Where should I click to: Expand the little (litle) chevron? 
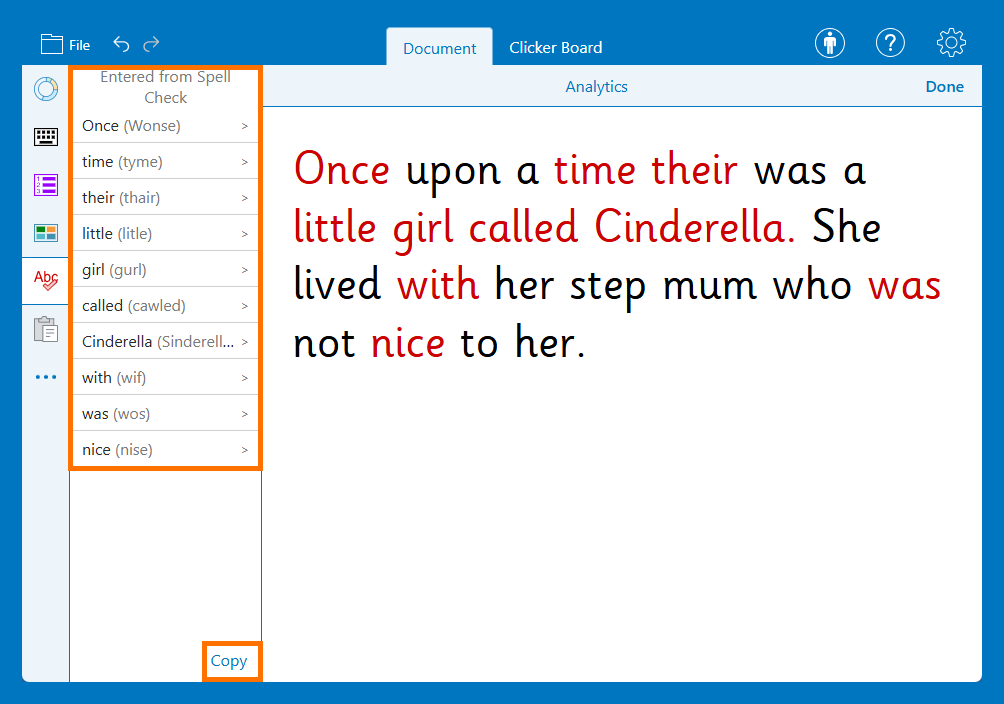245,234
